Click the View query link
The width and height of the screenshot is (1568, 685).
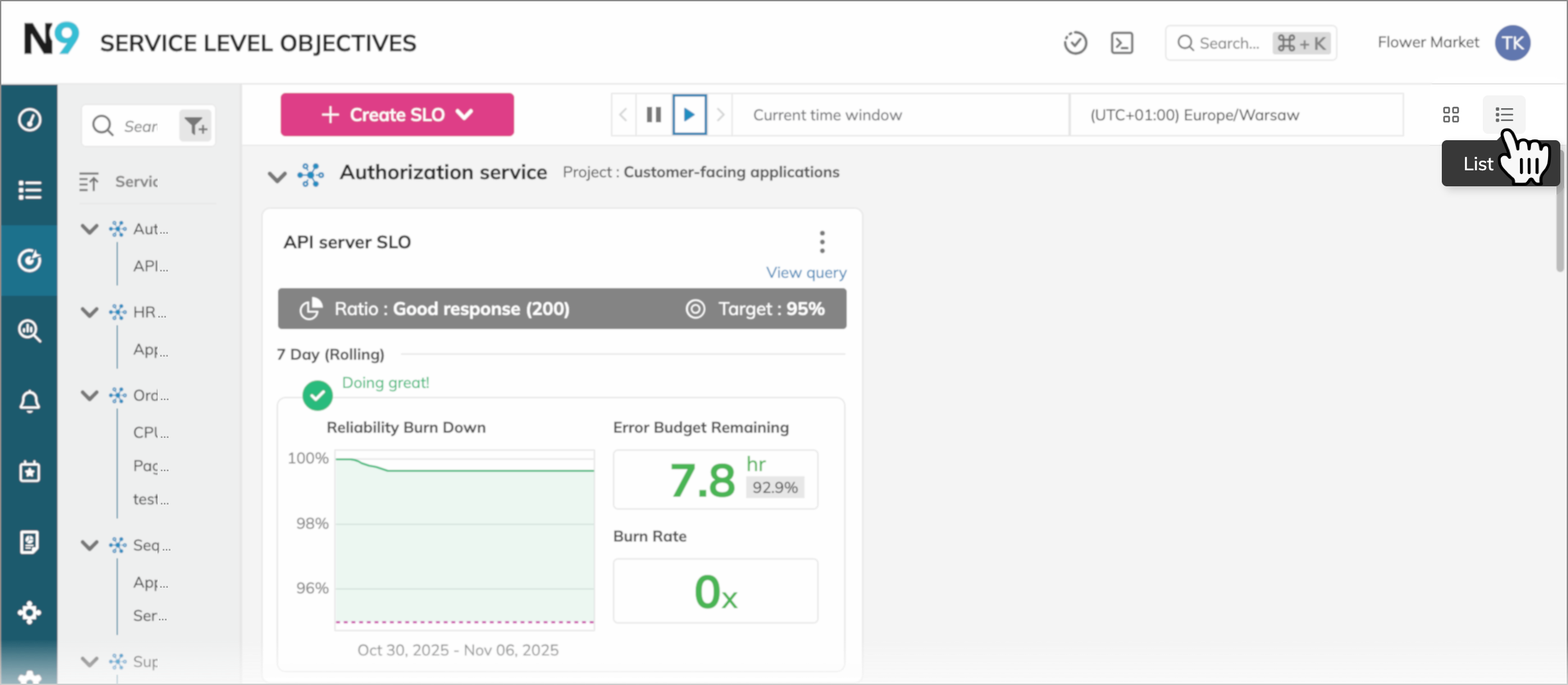tap(806, 273)
